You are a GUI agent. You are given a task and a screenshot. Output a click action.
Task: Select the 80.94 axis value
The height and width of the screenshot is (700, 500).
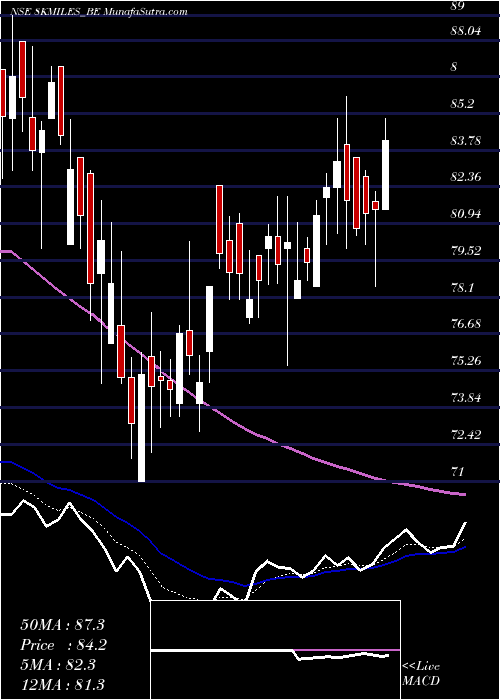(466, 214)
